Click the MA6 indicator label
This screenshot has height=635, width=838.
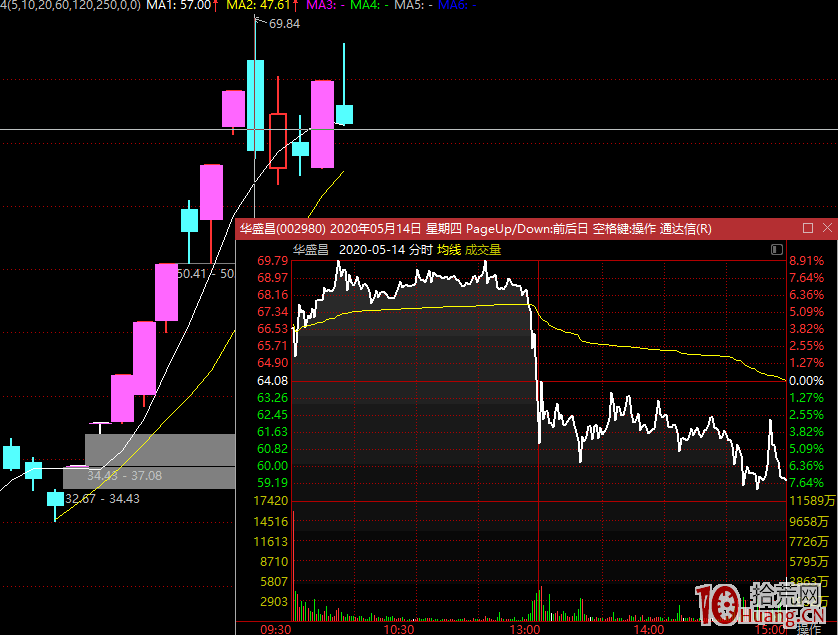tap(457, 5)
